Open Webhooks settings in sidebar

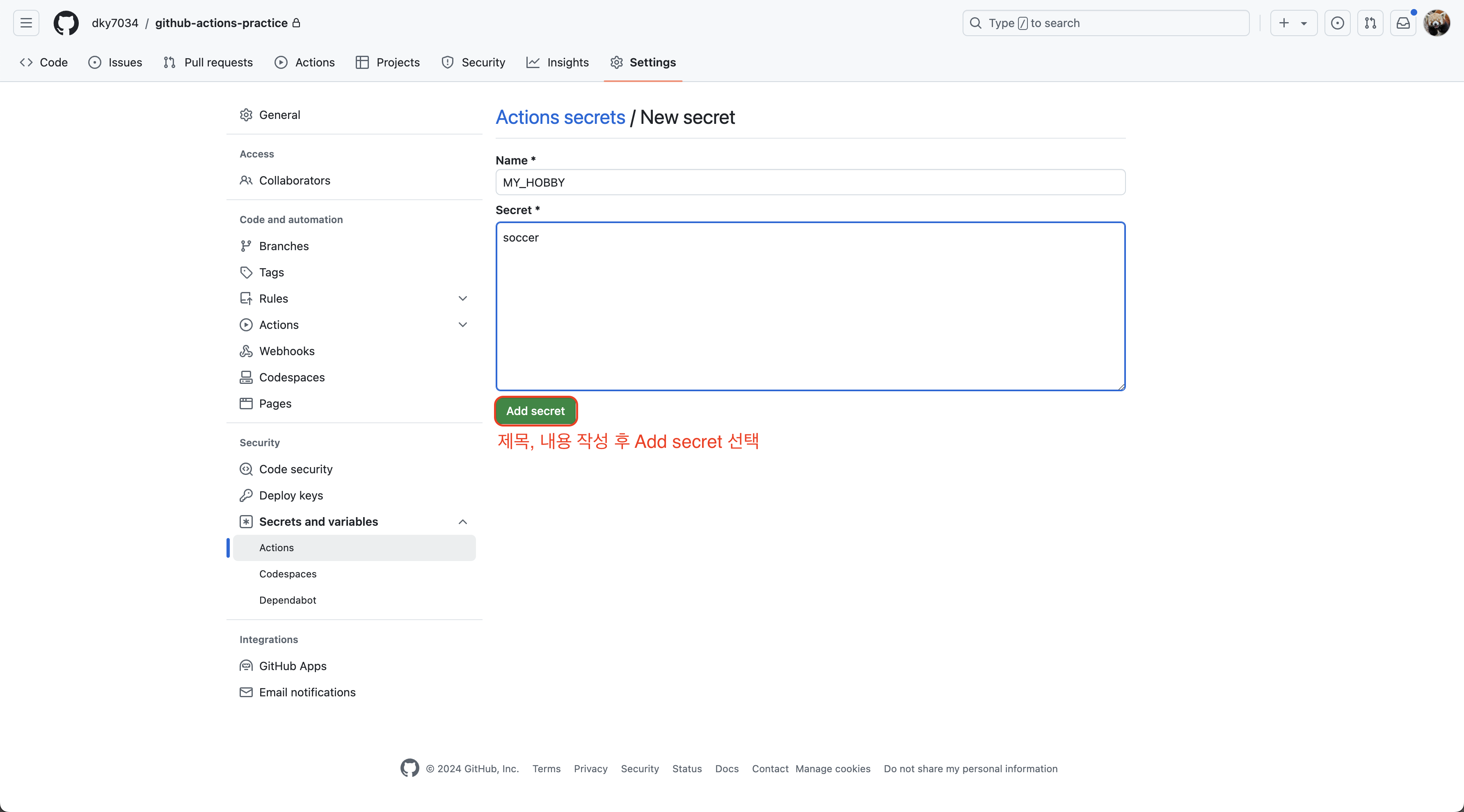[x=286, y=351]
